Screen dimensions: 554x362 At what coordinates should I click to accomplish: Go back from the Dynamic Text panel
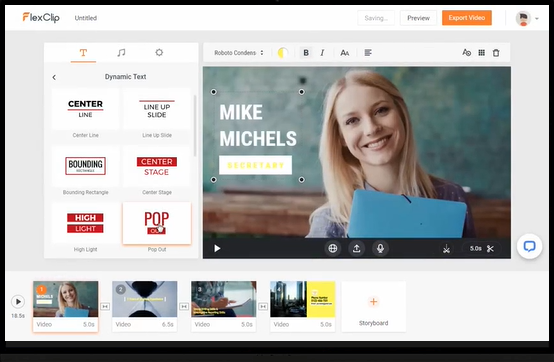(54, 77)
